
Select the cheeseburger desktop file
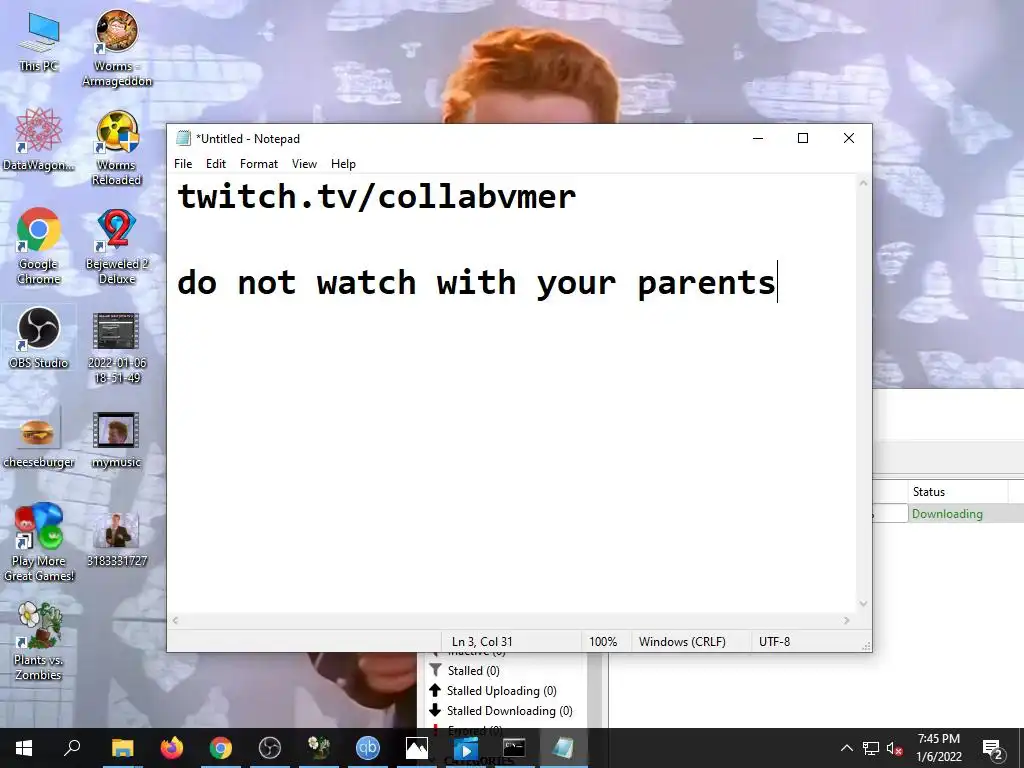pyautogui.click(x=39, y=438)
